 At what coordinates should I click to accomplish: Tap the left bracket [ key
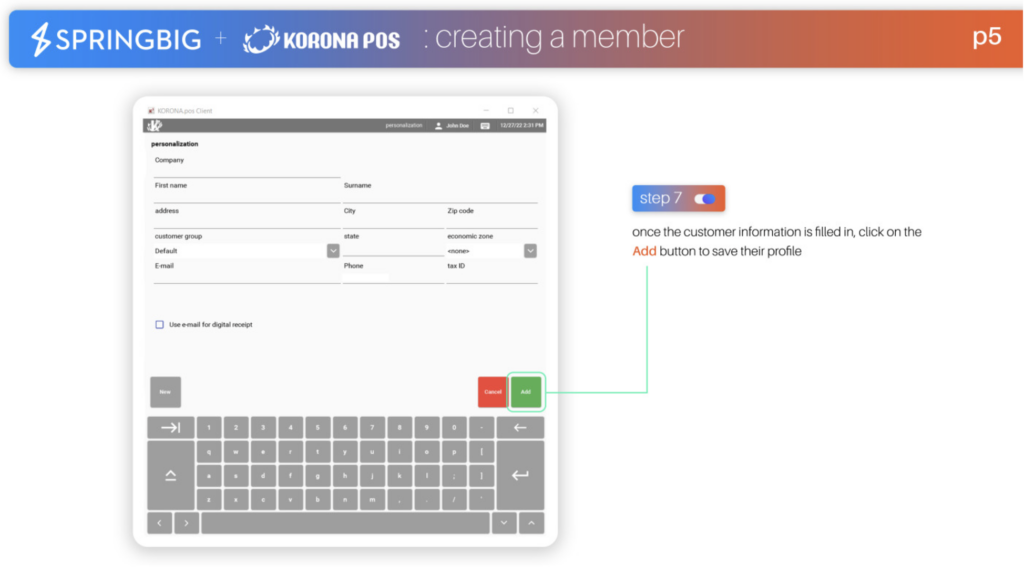[x=481, y=452]
